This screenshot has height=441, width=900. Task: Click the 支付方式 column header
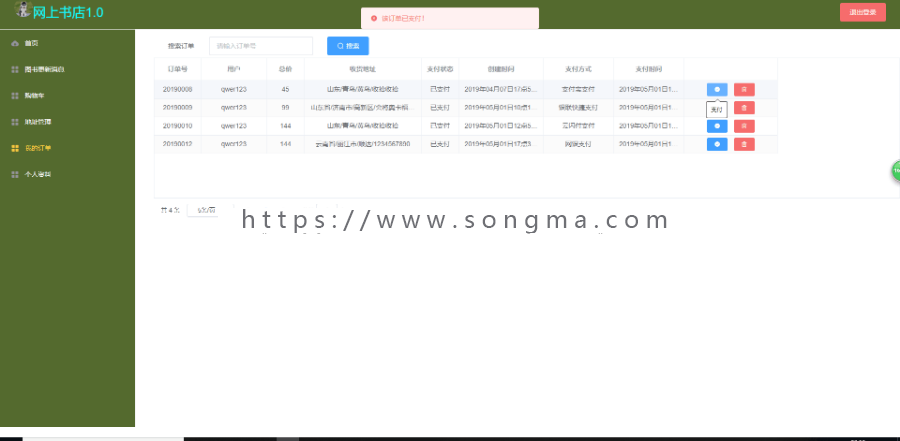pos(578,69)
